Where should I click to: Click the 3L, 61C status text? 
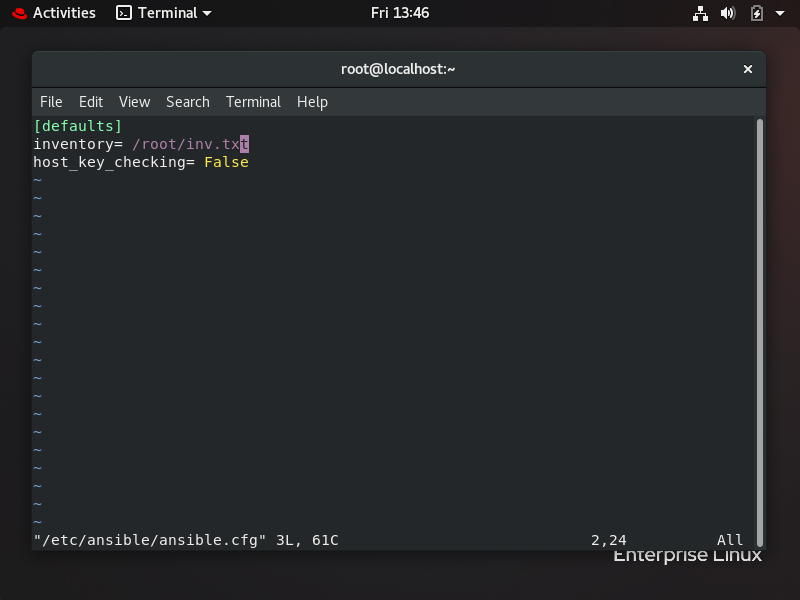(x=307, y=540)
